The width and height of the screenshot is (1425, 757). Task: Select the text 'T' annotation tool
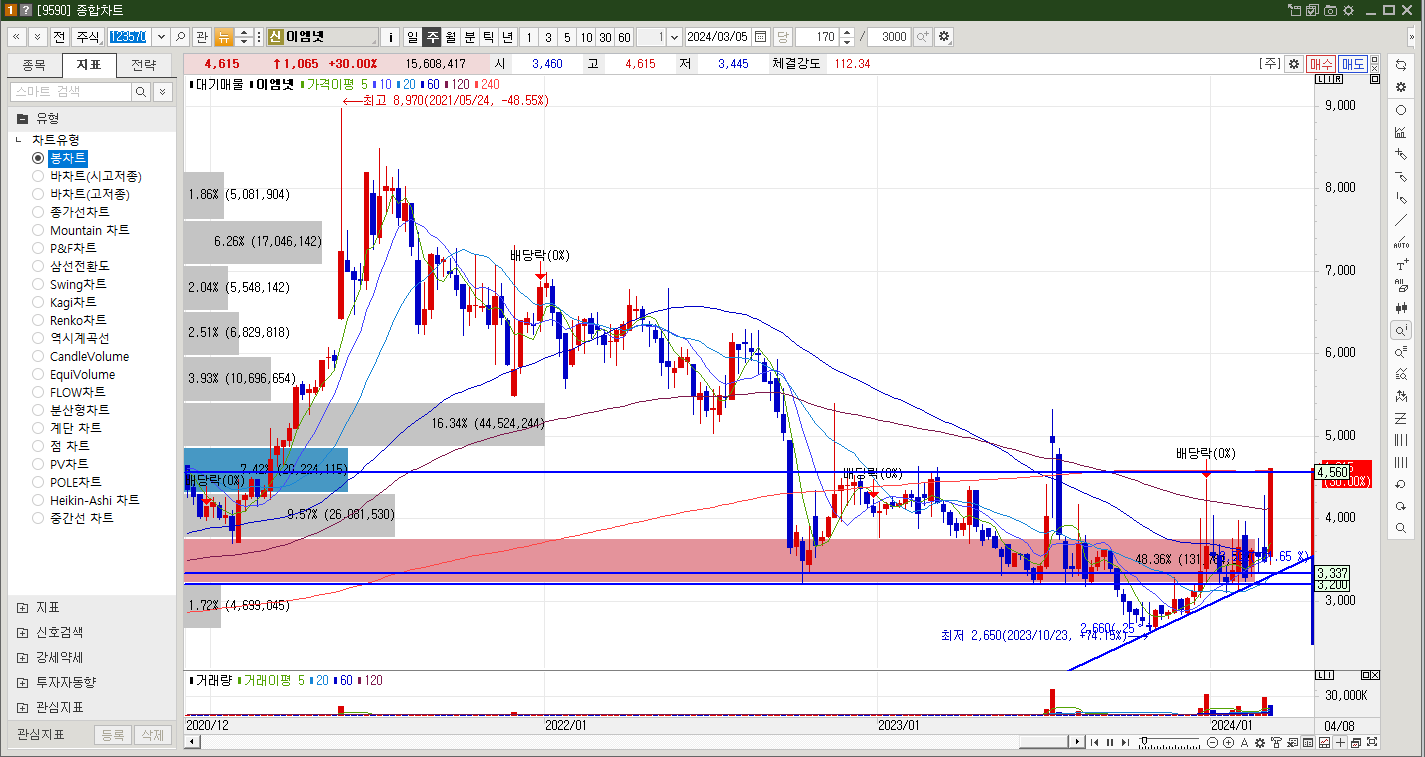[x=1401, y=265]
